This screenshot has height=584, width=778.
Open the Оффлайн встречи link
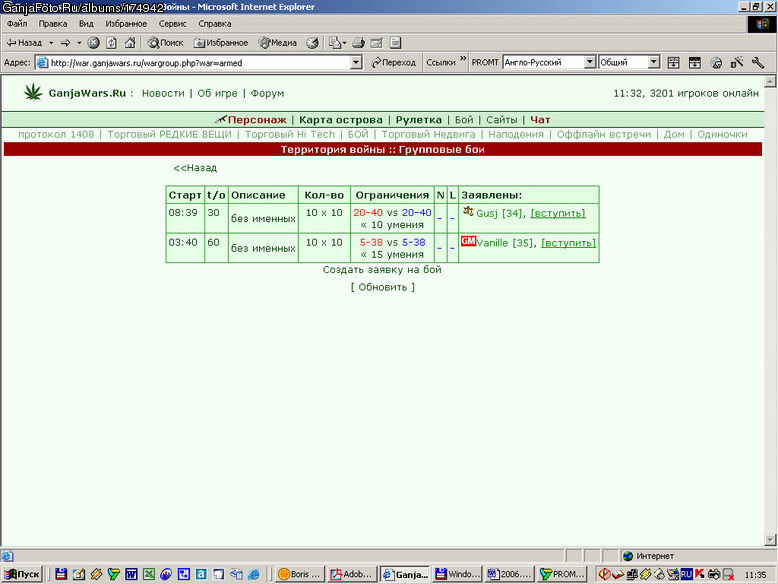[x=603, y=134]
